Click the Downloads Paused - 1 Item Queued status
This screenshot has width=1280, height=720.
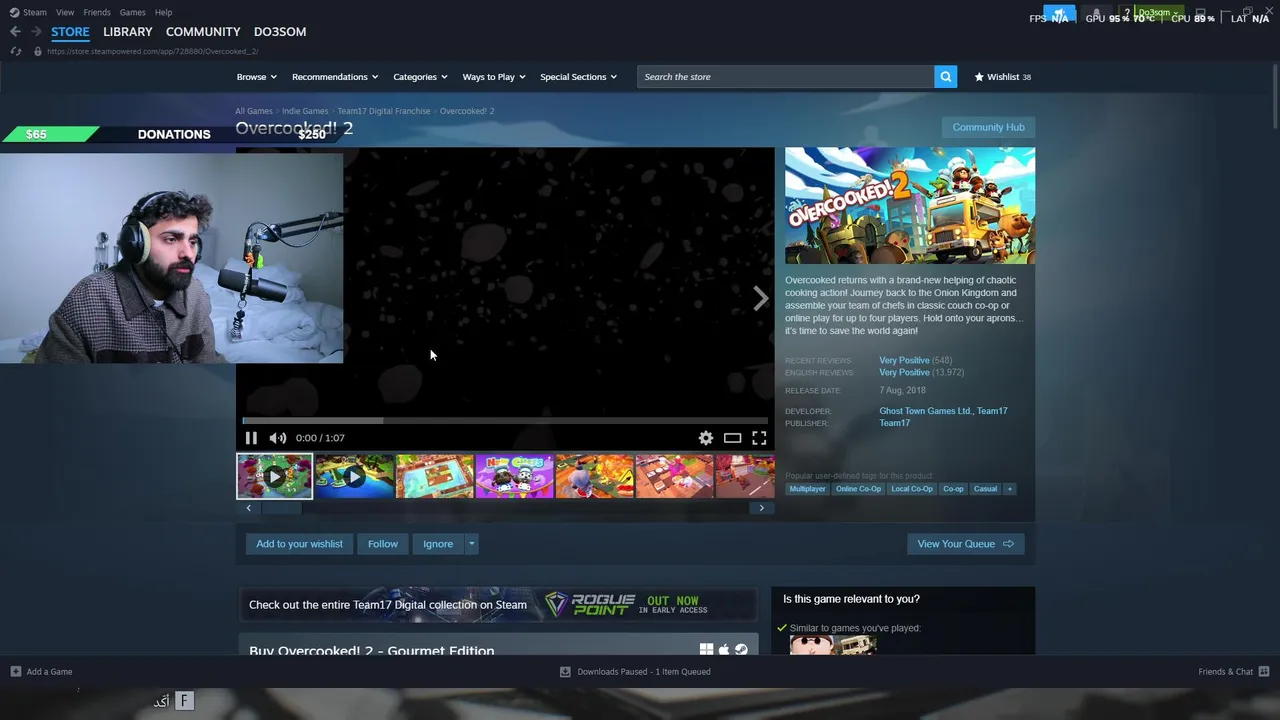644,672
